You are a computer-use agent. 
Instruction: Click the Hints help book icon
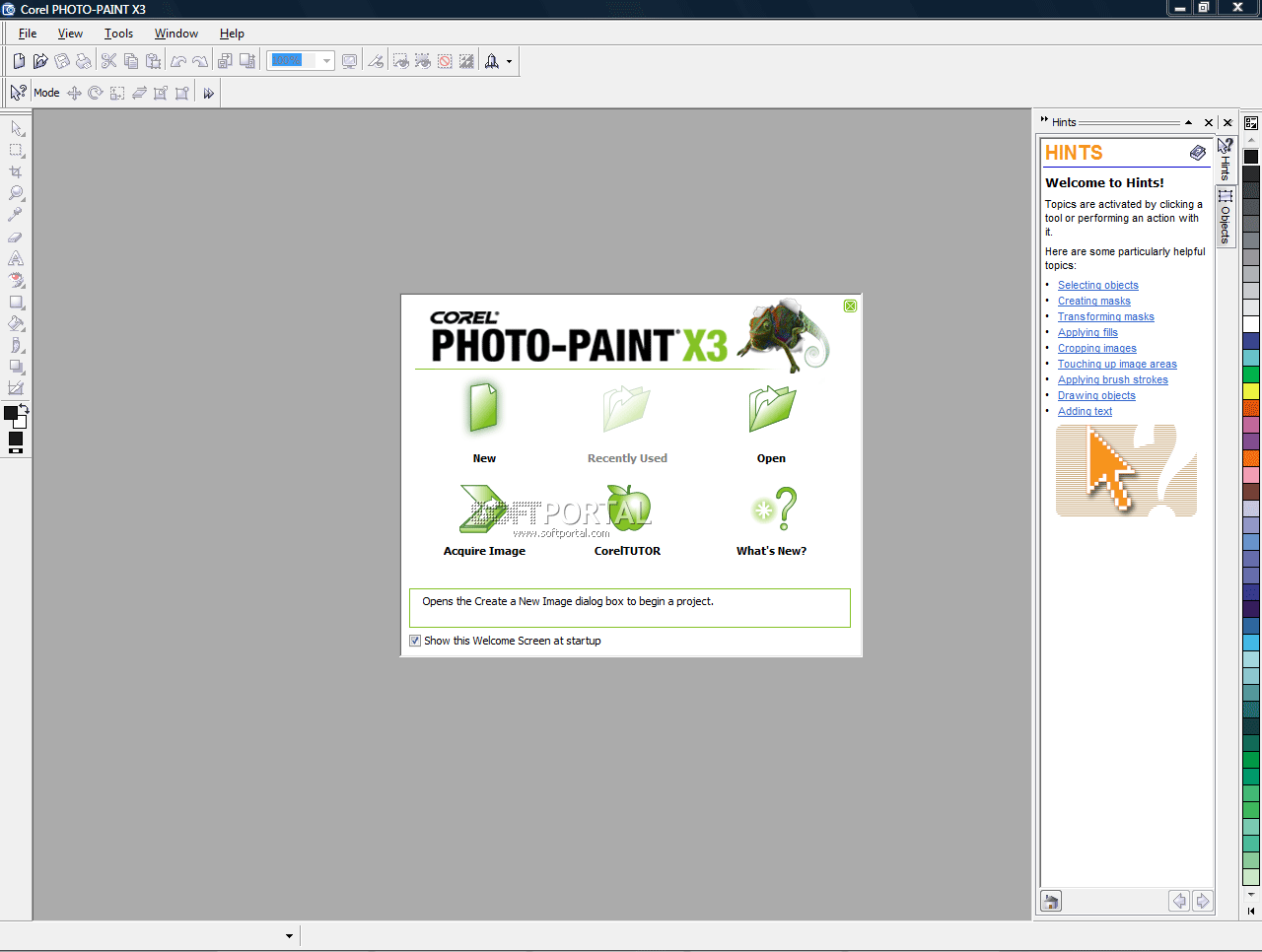[1197, 153]
